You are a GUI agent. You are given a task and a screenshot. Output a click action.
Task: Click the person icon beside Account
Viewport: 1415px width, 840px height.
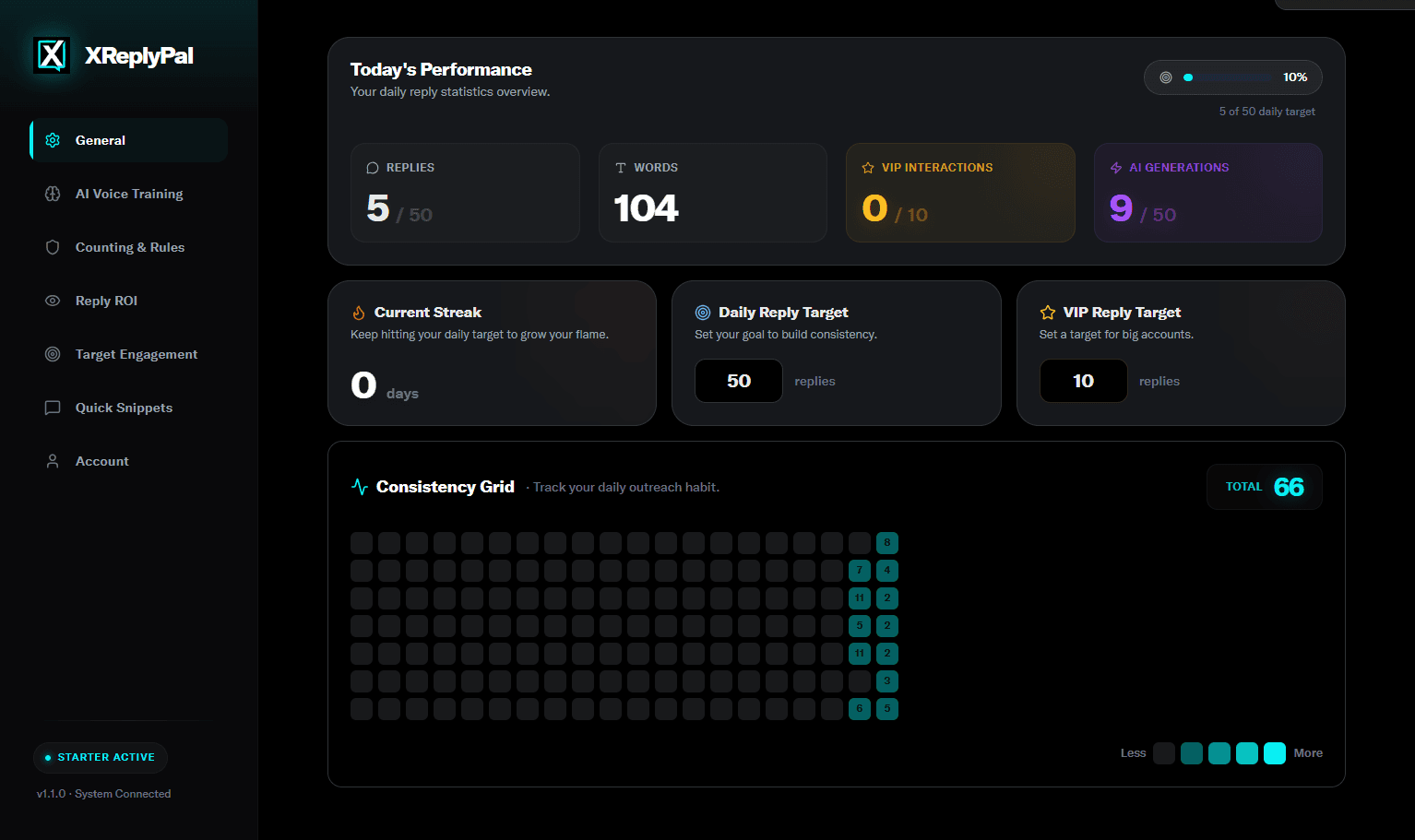coord(53,461)
